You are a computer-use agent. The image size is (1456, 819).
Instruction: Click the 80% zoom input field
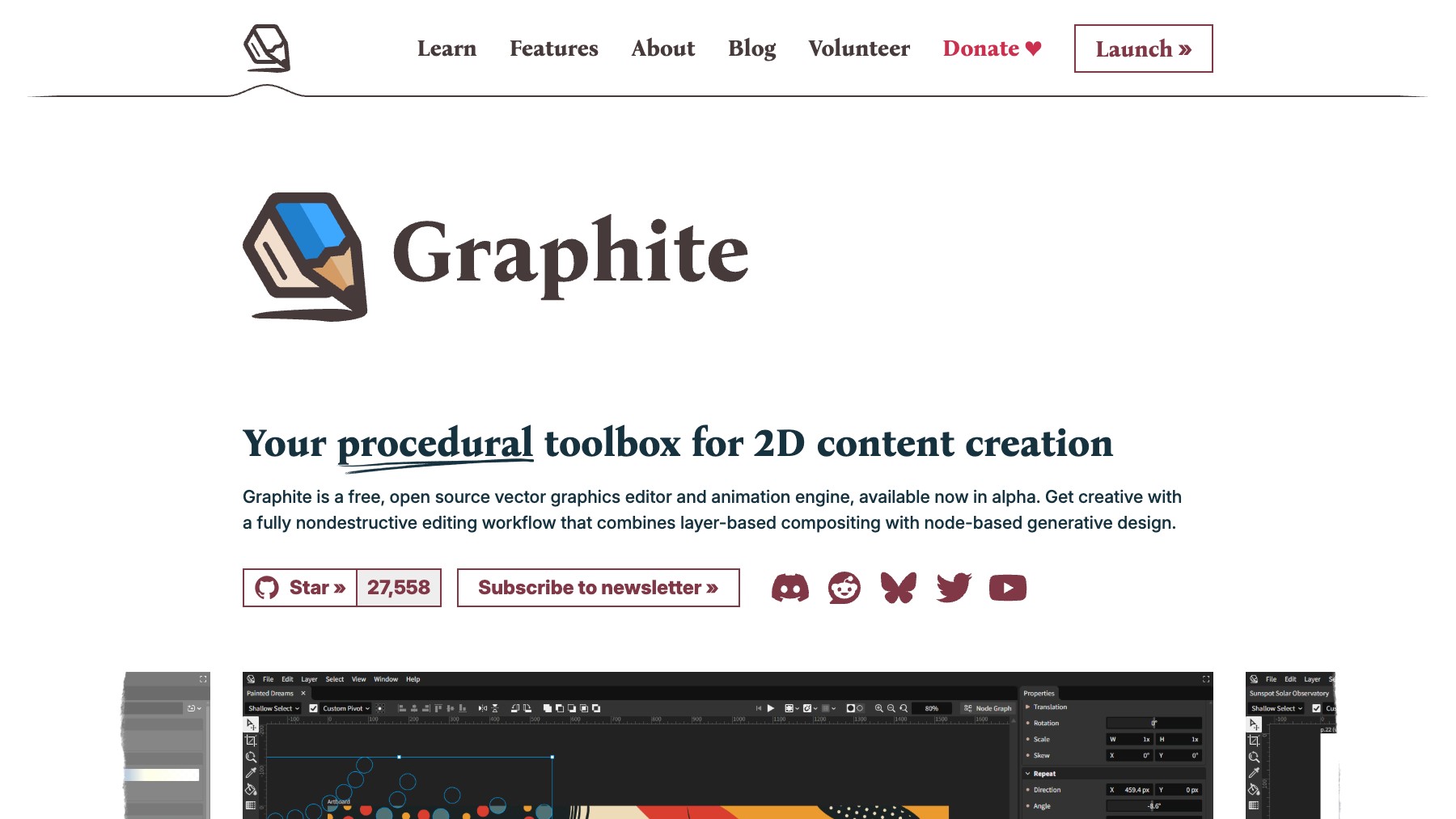tap(932, 708)
